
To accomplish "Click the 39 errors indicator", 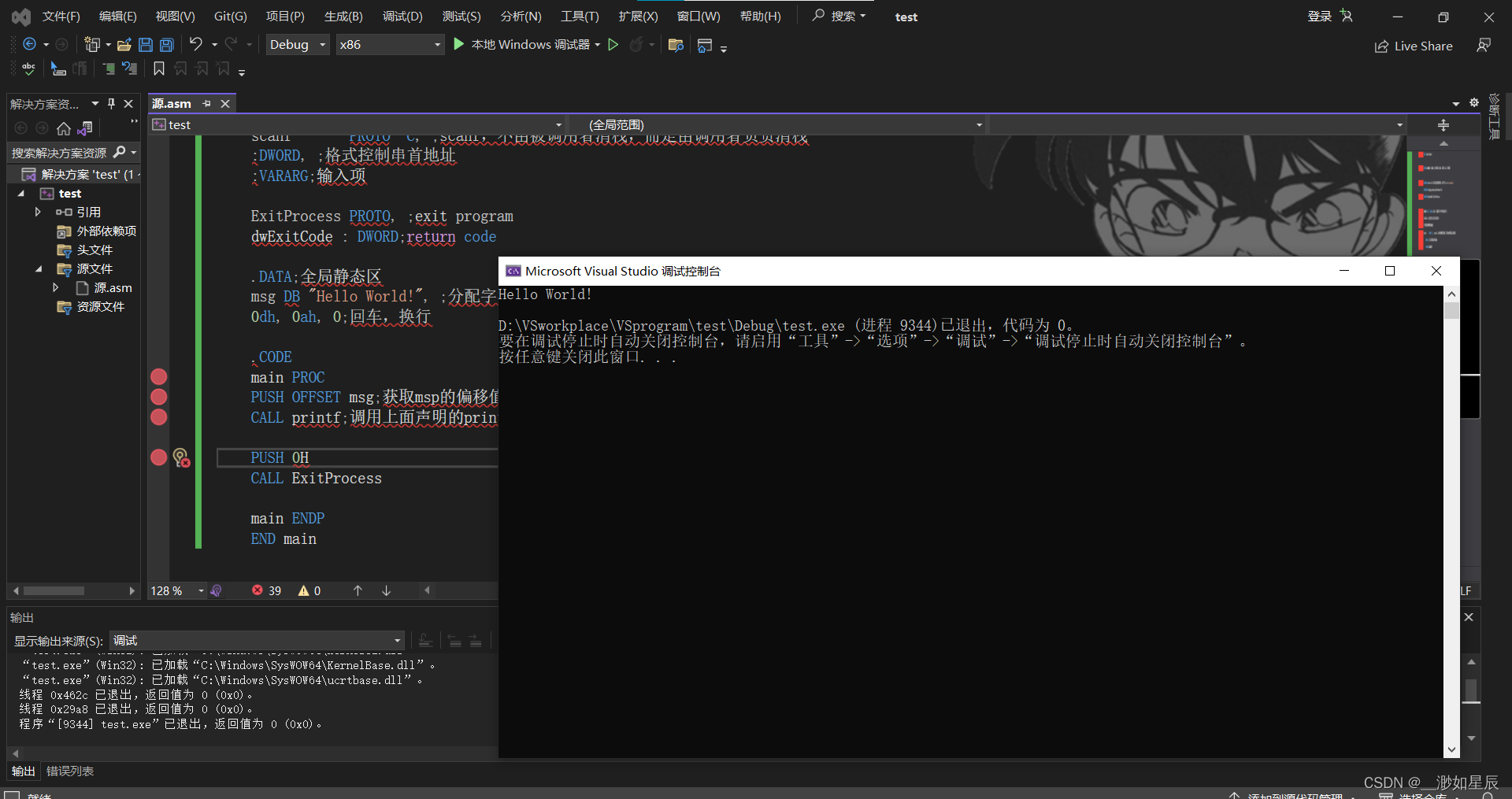I will coord(266,590).
